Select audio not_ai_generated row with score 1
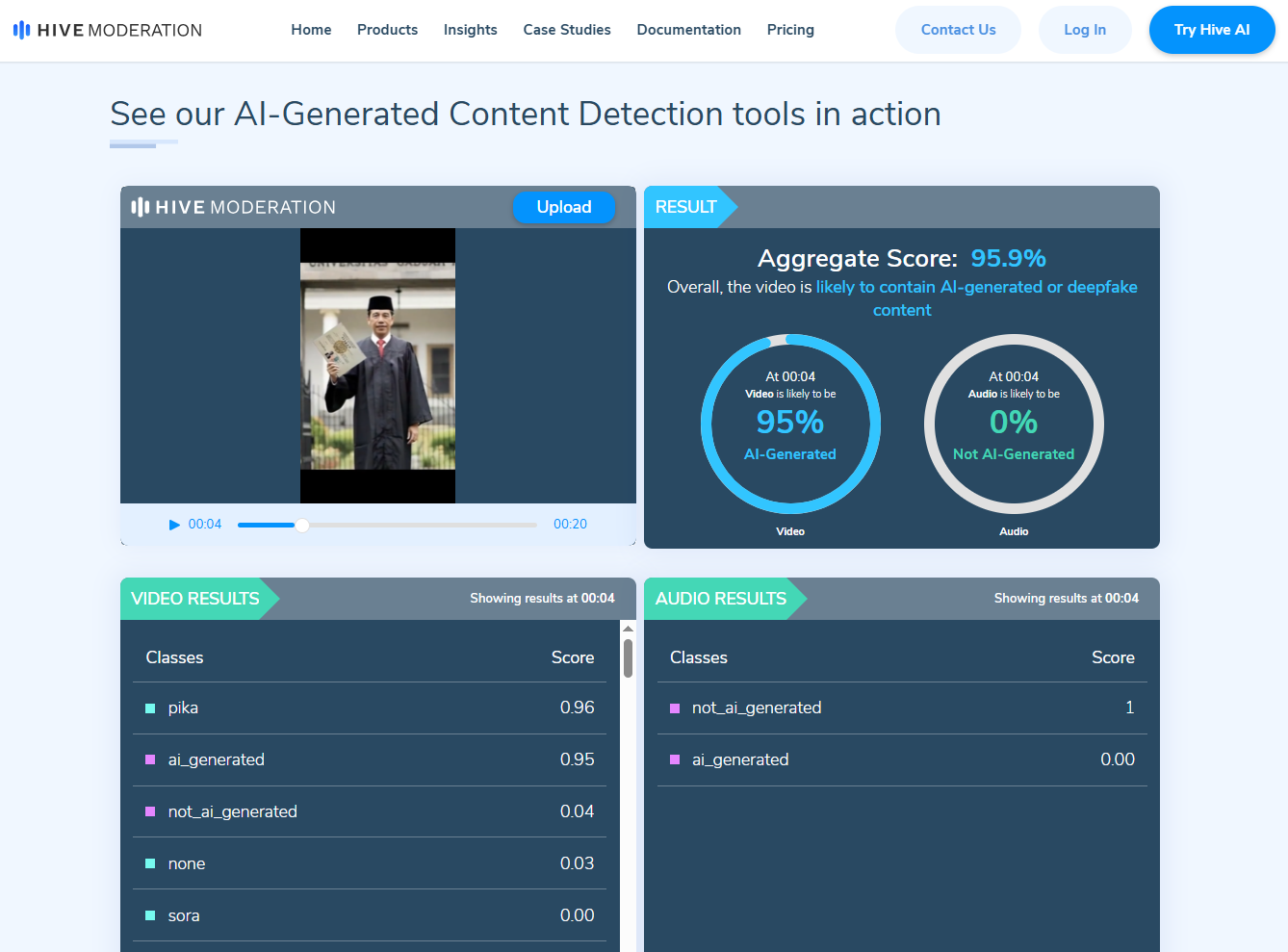This screenshot has height=952, width=1288. click(x=902, y=708)
